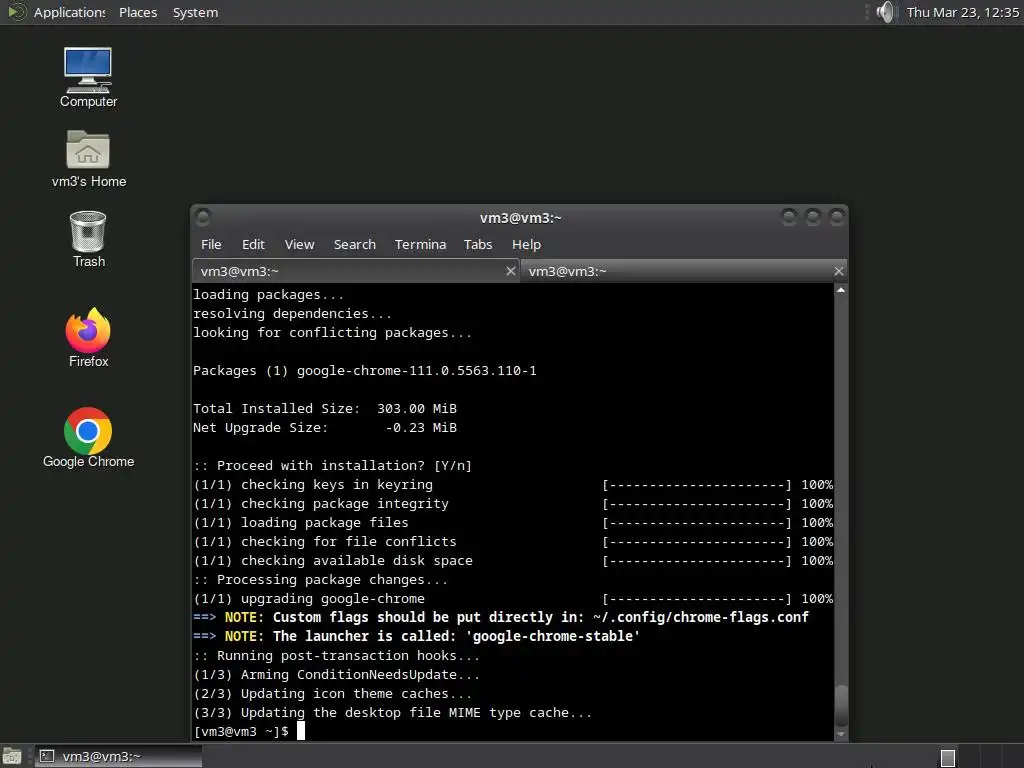Viewport: 1024px width, 768px height.
Task: Click the terminal scrollbar thumb
Action: (841, 705)
